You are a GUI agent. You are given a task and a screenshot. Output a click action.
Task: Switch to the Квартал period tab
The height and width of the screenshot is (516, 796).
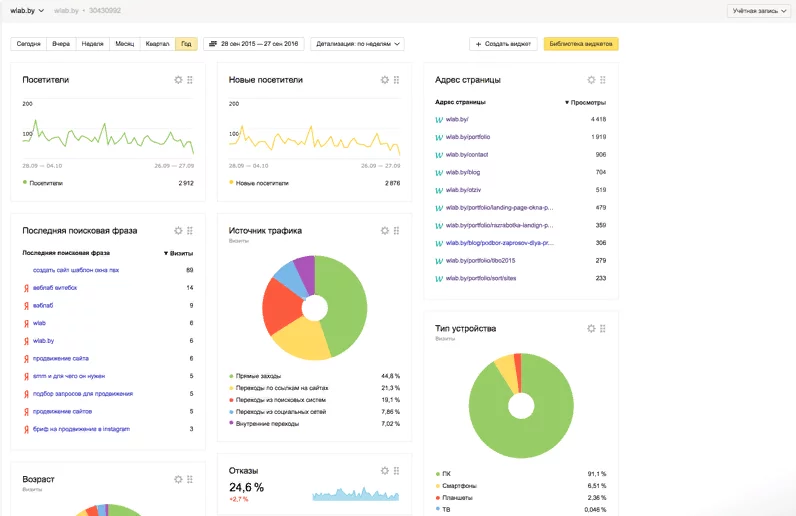point(157,44)
